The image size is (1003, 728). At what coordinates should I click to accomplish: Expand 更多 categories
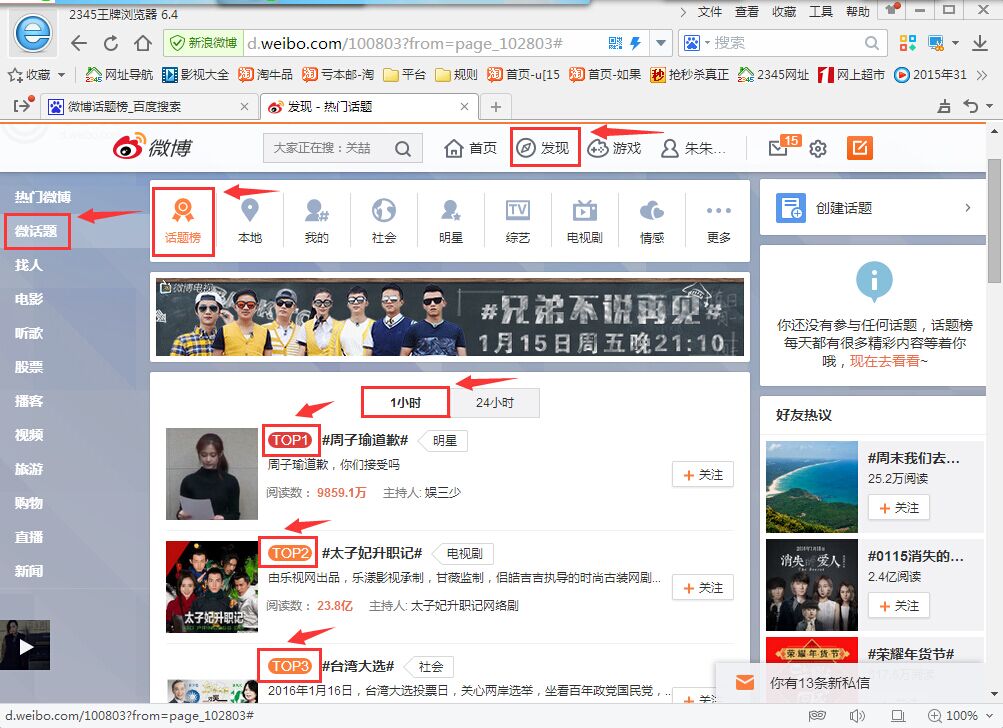718,221
